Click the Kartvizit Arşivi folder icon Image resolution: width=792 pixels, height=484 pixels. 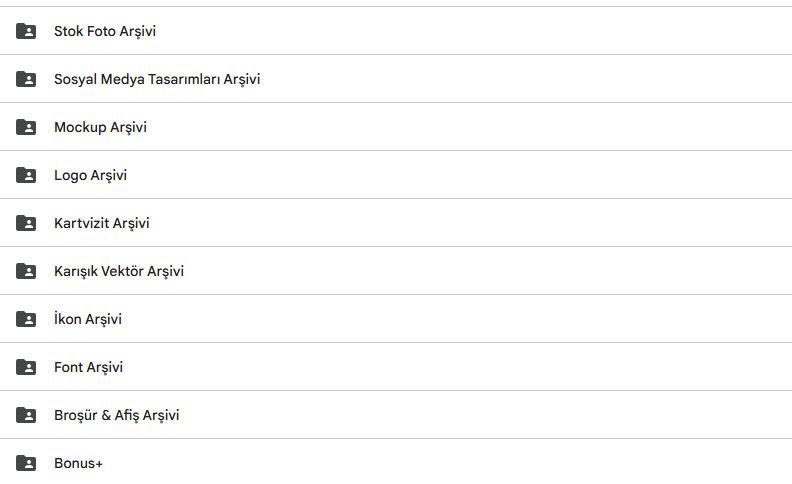[x=26, y=223]
